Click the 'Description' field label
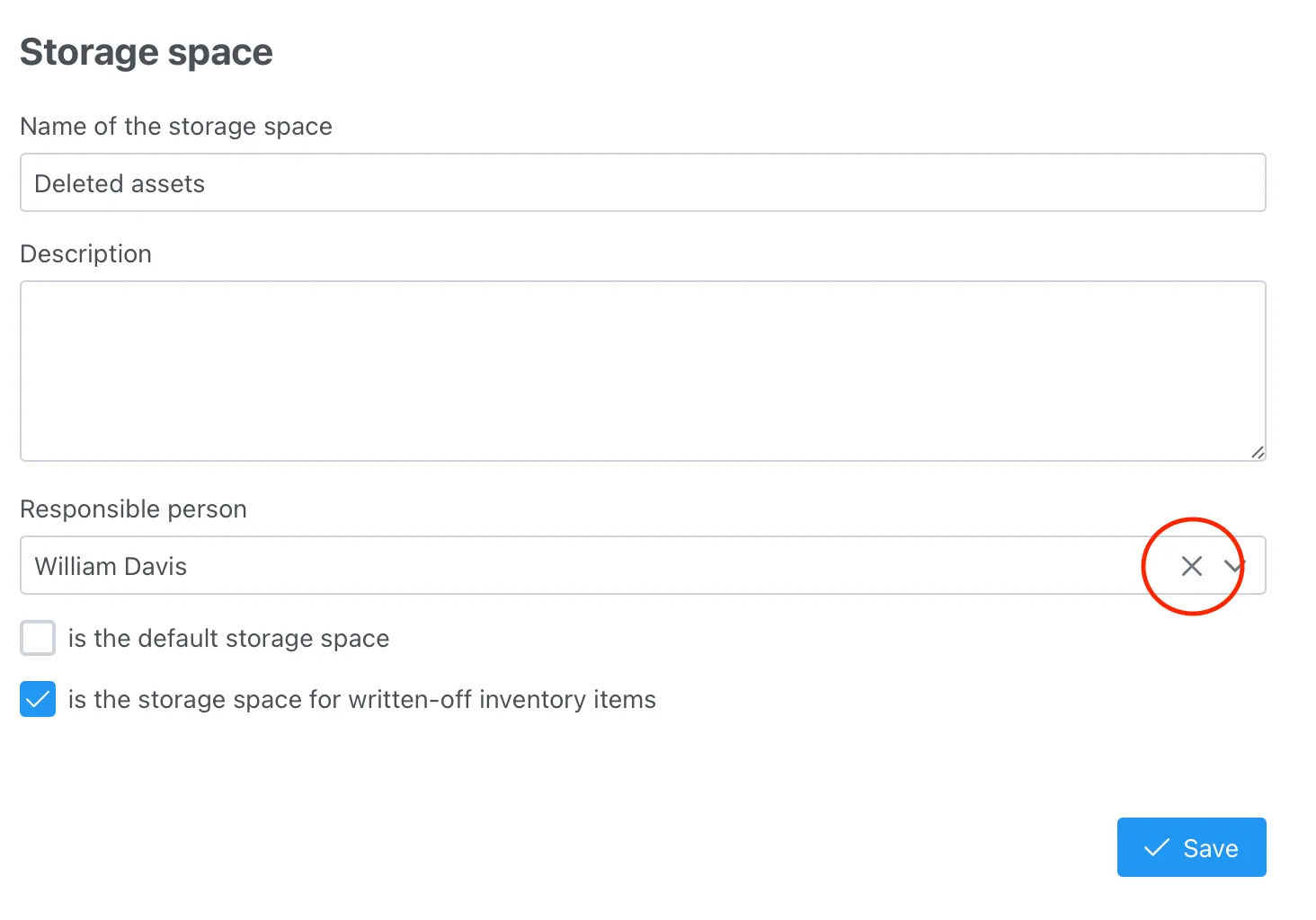 click(x=85, y=254)
